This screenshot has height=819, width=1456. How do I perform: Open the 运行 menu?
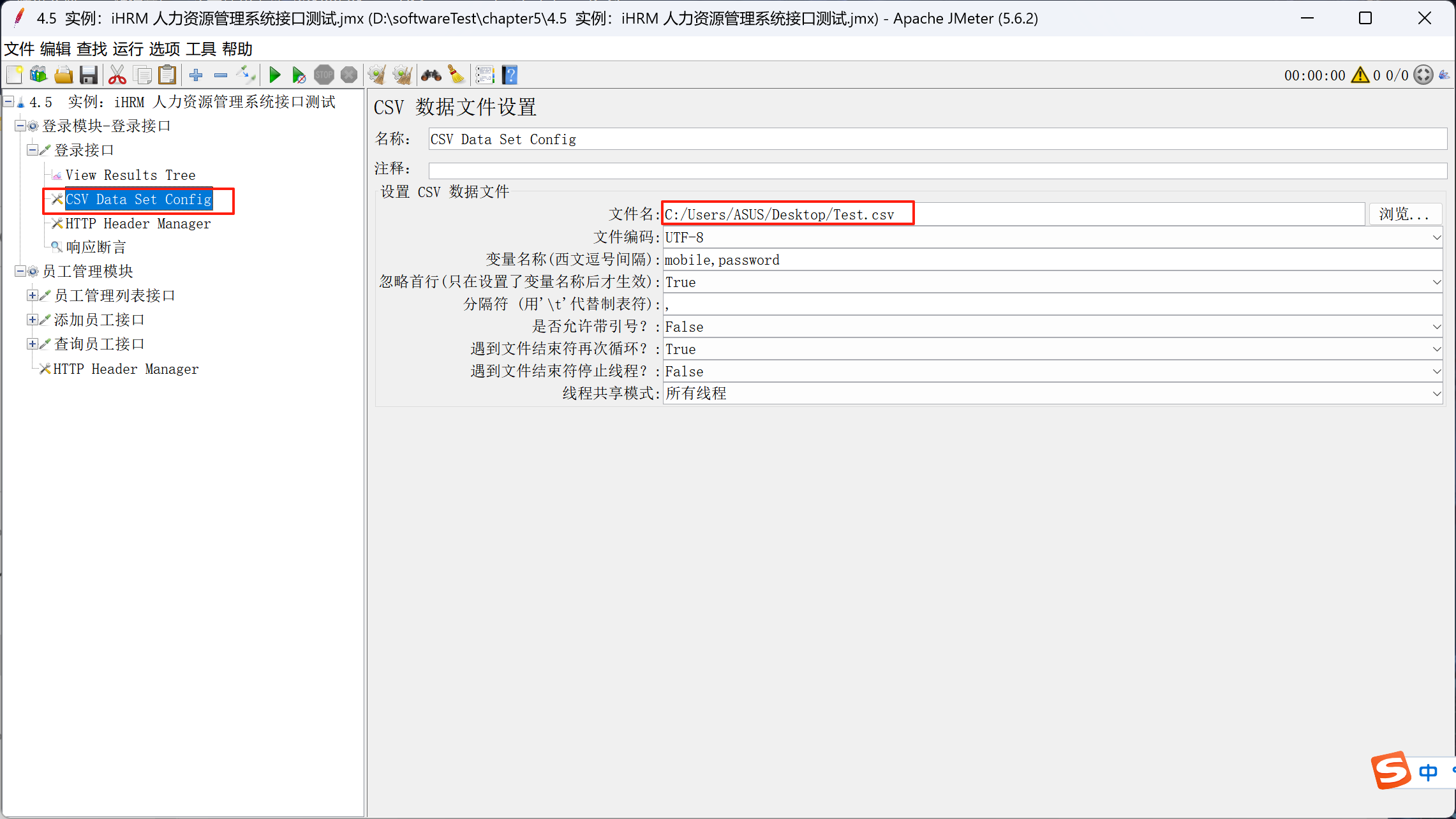pos(127,49)
